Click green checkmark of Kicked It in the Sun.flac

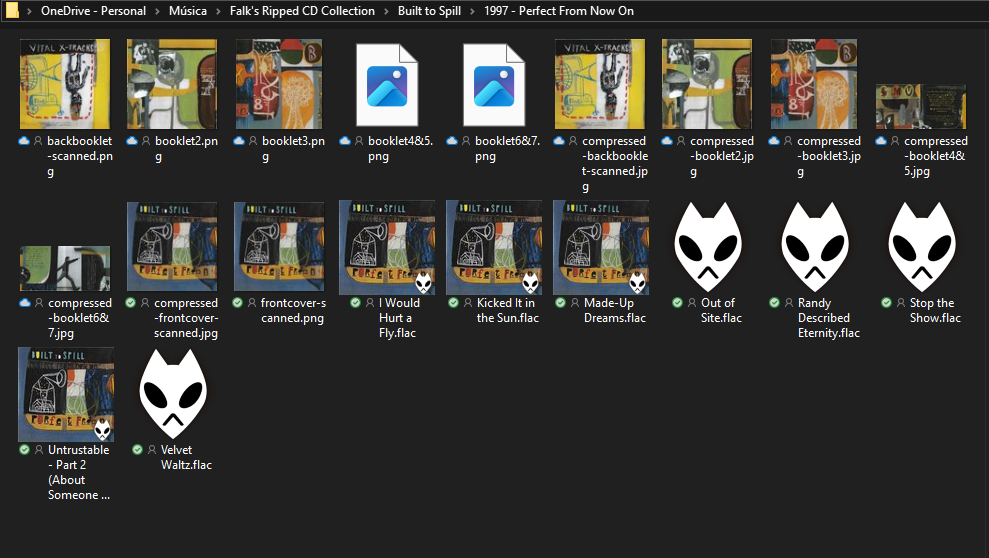click(453, 303)
